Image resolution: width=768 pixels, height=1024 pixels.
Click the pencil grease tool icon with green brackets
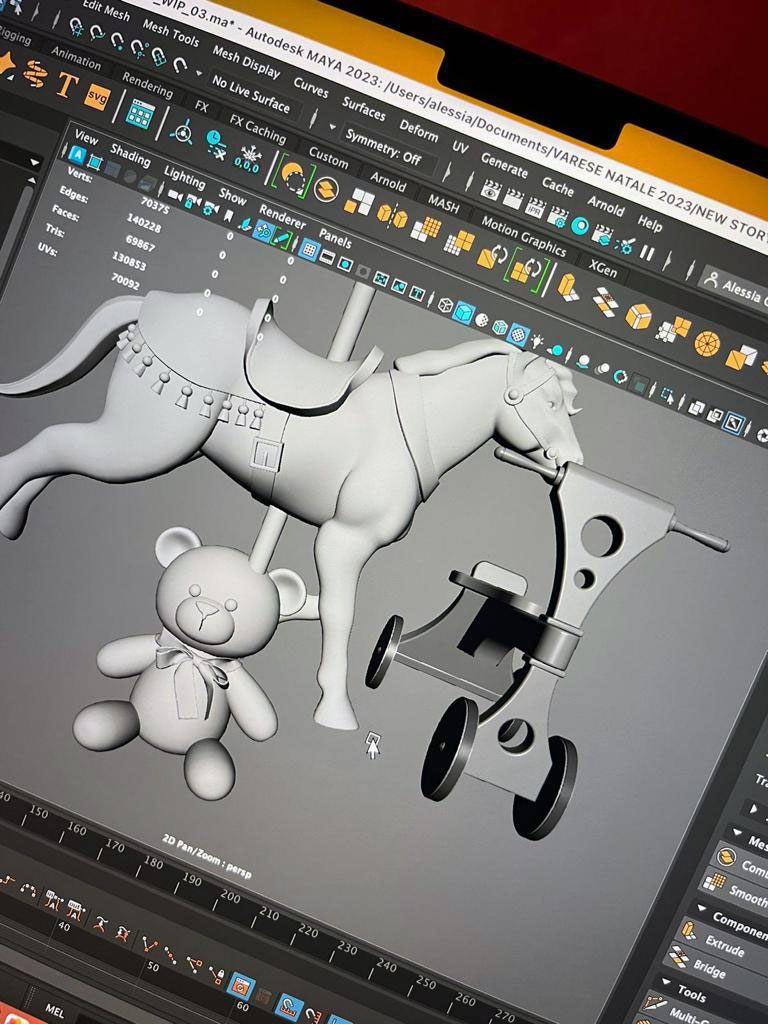tap(281, 238)
